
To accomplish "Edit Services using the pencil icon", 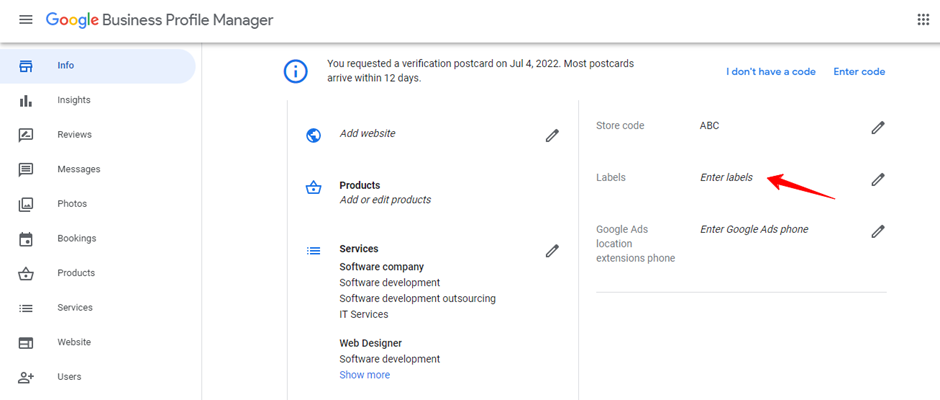I will pos(552,251).
